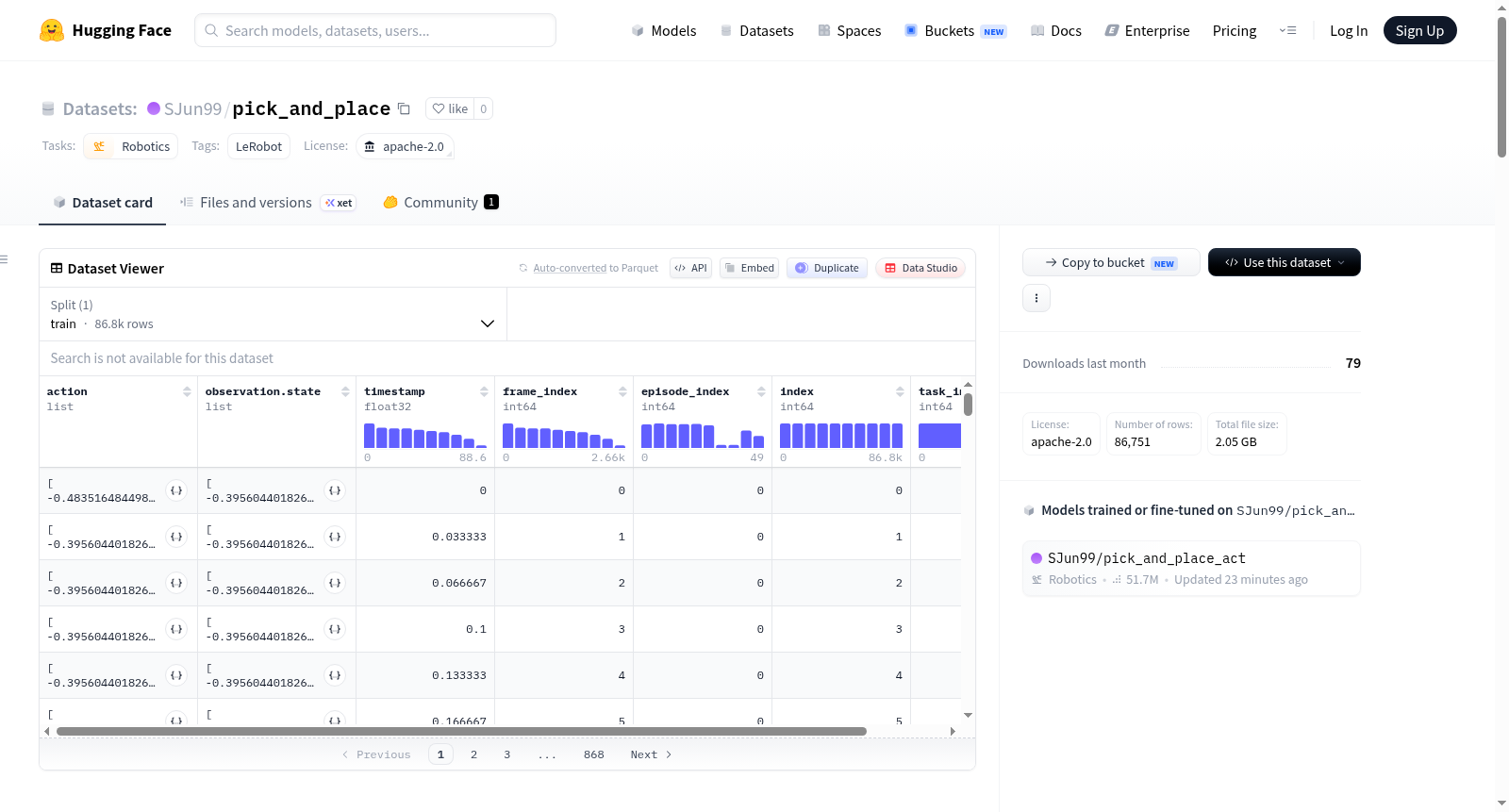Copy dataset name with clipboard icon
The width and height of the screenshot is (1509, 812).
(x=404, y=108)
